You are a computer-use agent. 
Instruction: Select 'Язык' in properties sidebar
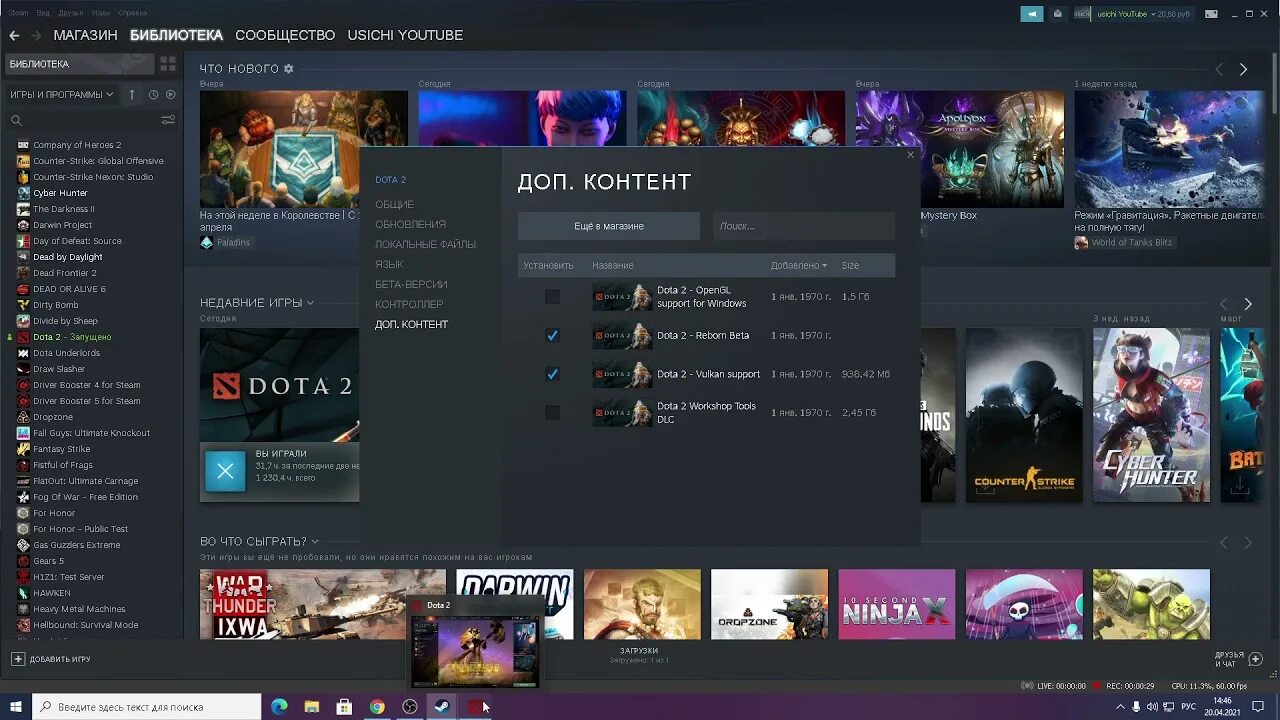pyautogui.click(x=389, y=264)
